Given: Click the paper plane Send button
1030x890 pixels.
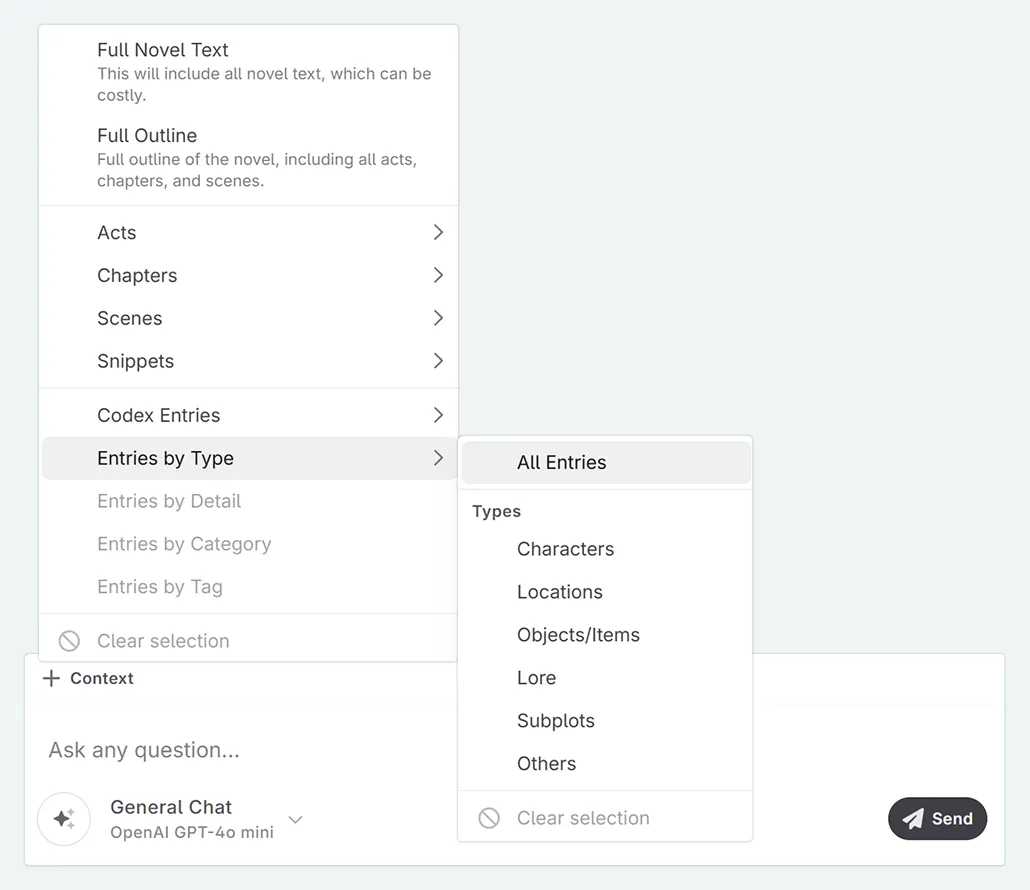Looking at the screenshot, I should (937, 819).
